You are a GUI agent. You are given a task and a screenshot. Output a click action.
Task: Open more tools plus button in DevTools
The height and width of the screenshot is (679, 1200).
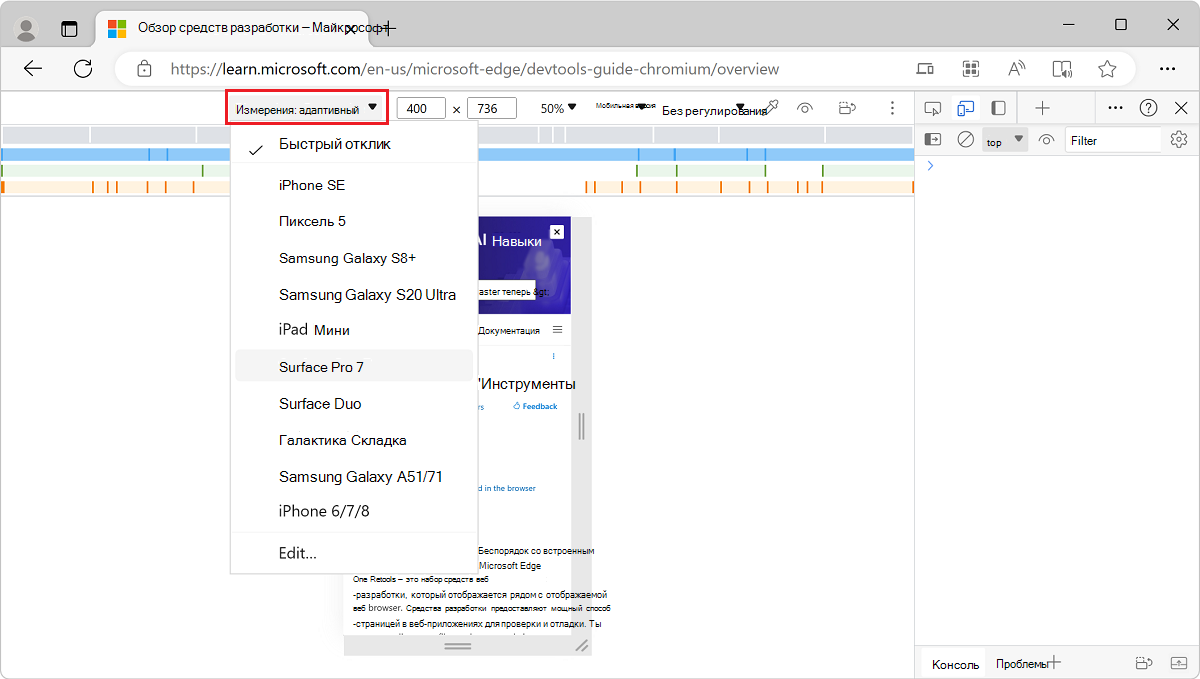(x=1042, y=108)
